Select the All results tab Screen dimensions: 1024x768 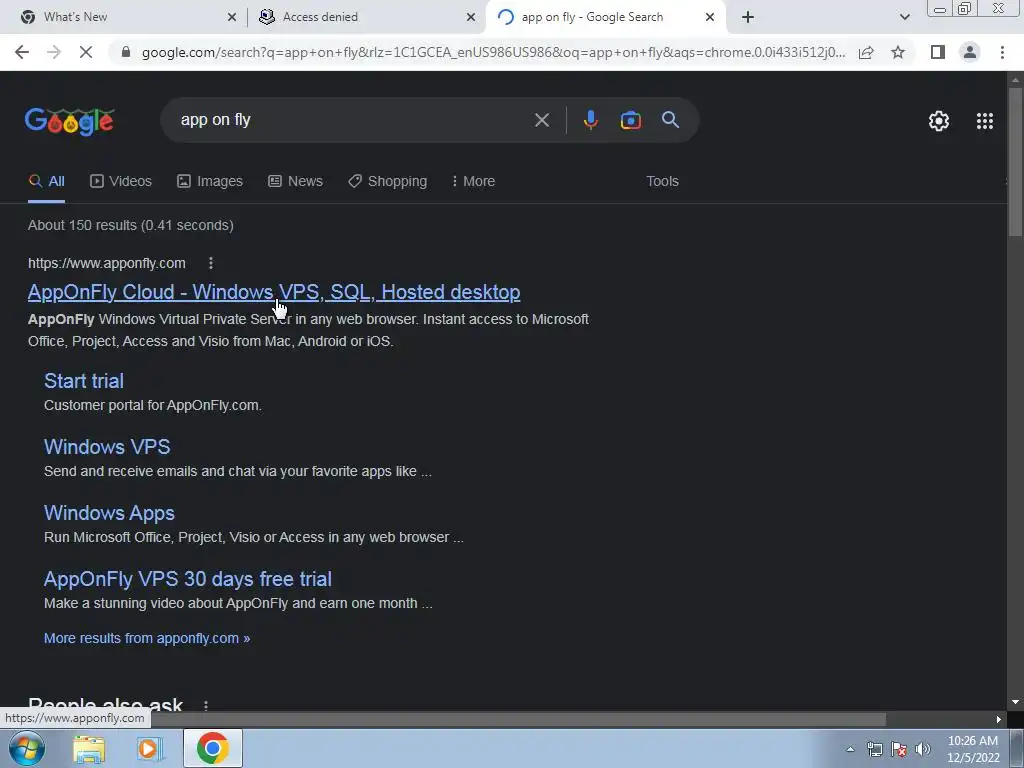(46, 182)
